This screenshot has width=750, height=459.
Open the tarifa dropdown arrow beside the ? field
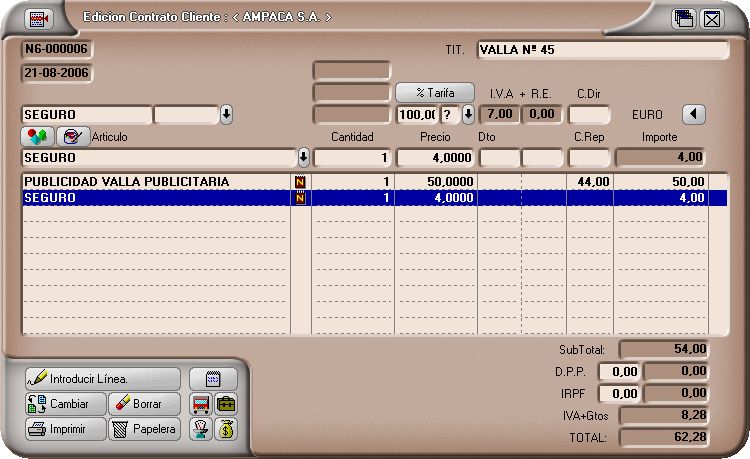pos(468,114)
